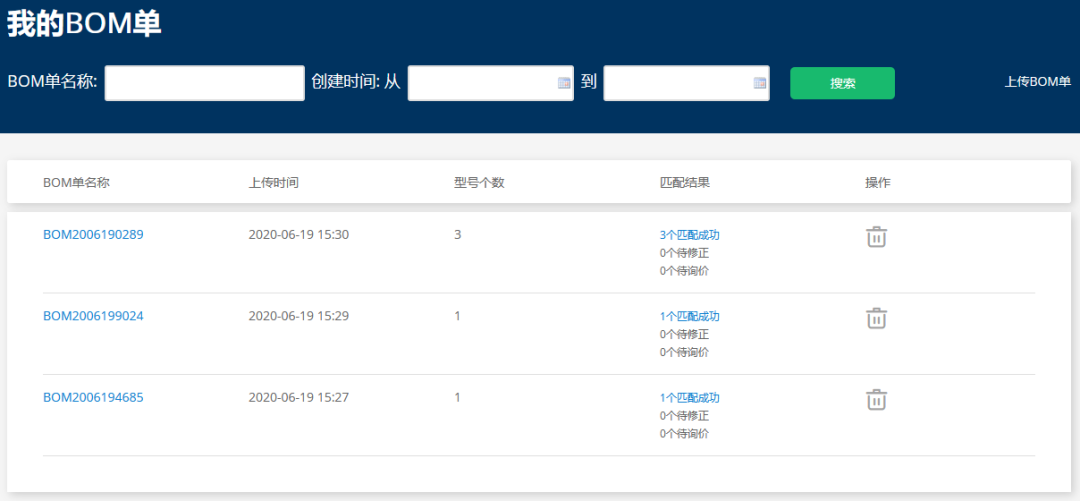Viewport: 1080px width, 501px height.
Task: Select the 型号个数 column header
Action: [x=479, y=183]
